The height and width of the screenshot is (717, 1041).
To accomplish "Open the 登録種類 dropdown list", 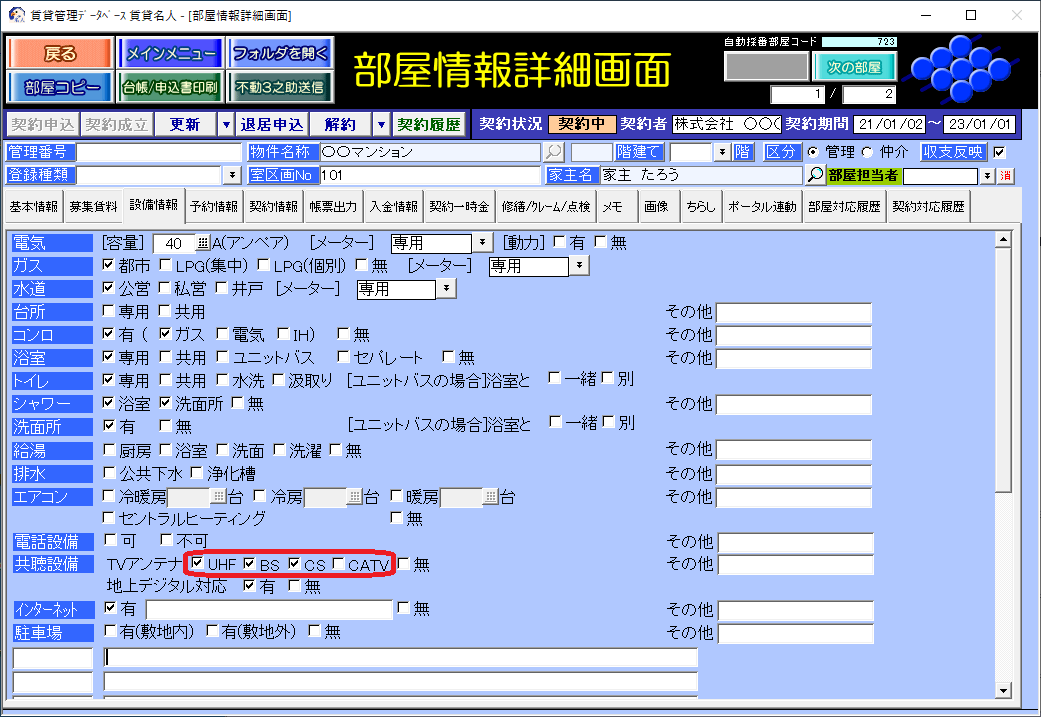I will pos(232,175).
